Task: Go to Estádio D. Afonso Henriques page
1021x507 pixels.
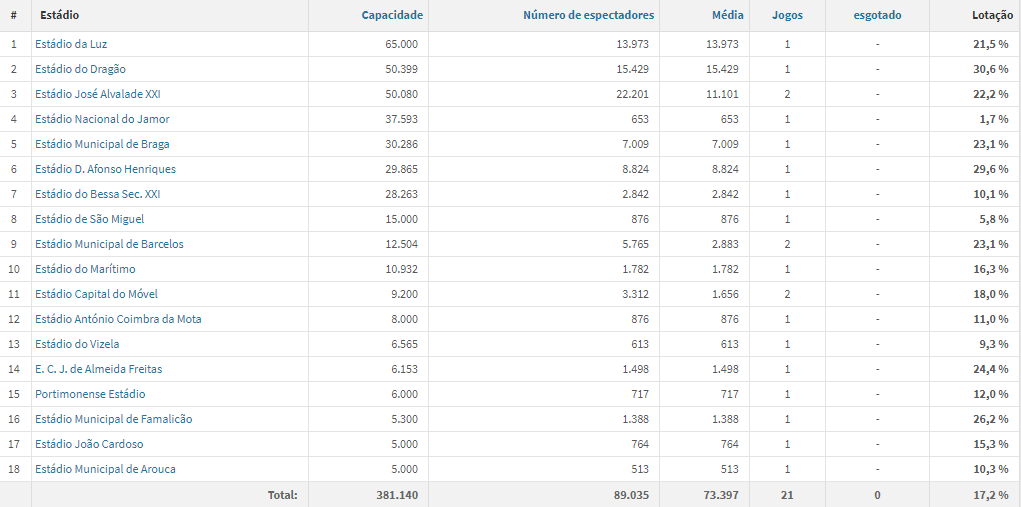Action: pos(105,169)
